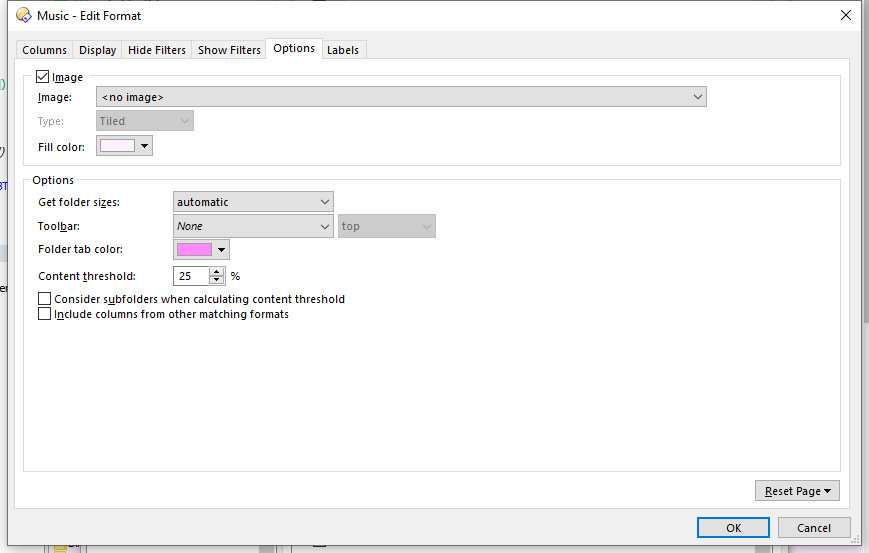The image size is (869, 553).
Task: Decrease content threshold with down arrow
Action: point(217,280)
